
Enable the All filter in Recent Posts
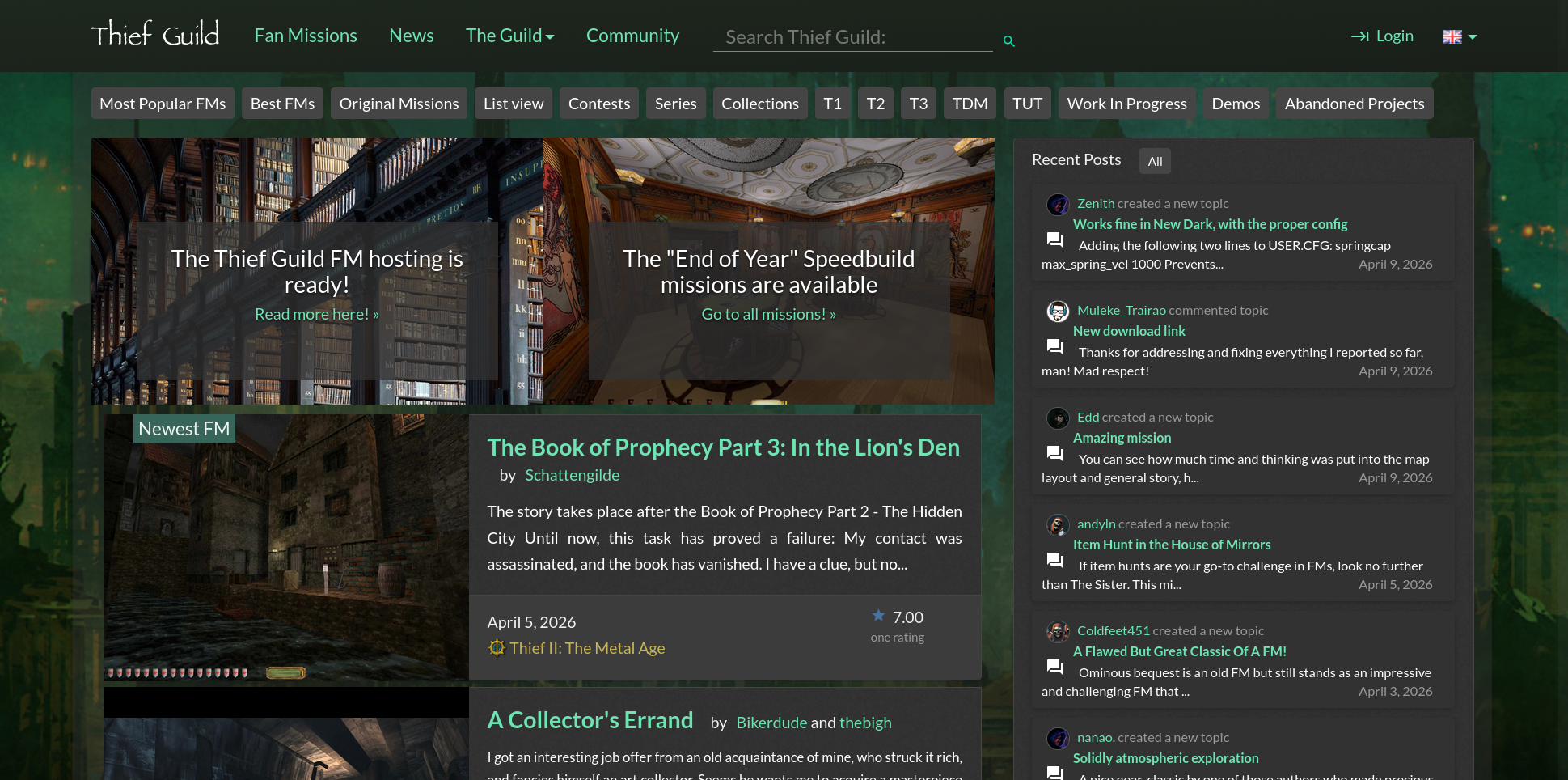point(1154,160)
